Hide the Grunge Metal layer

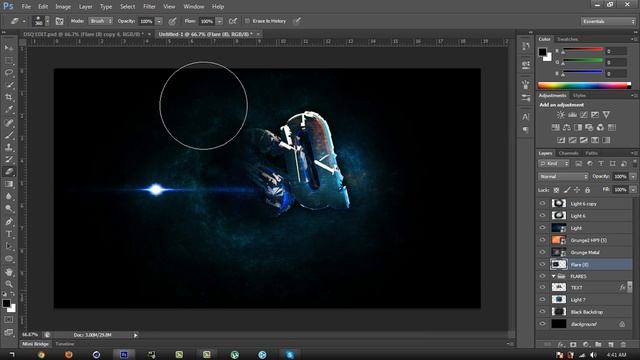[542, 252]
